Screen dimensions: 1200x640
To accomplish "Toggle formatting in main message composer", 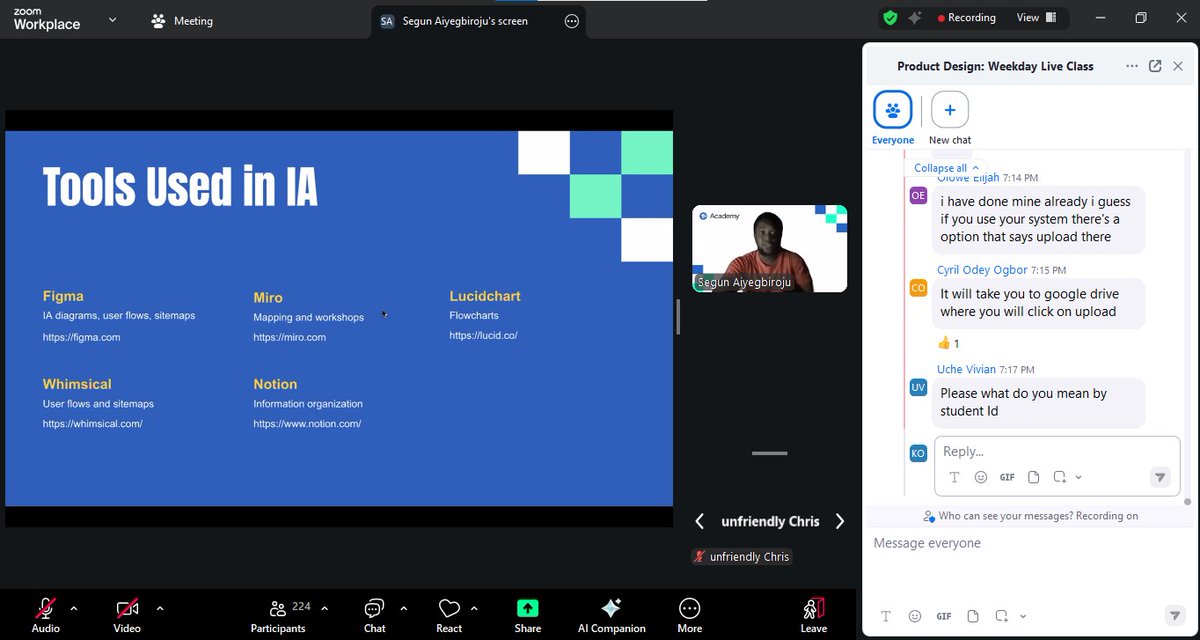I will [887, 616].
